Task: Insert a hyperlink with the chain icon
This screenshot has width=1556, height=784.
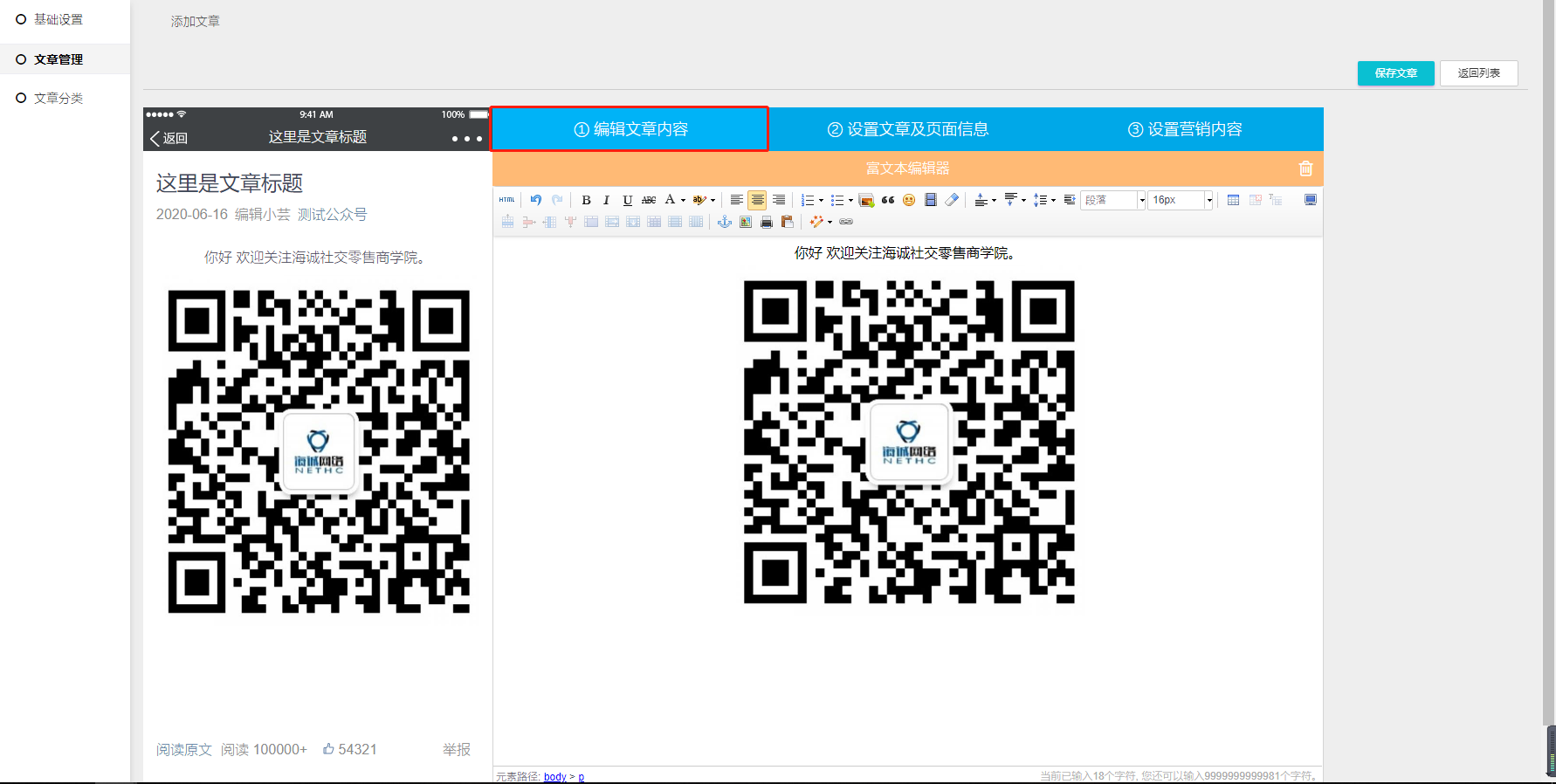Action: click(x=846, y=222)
